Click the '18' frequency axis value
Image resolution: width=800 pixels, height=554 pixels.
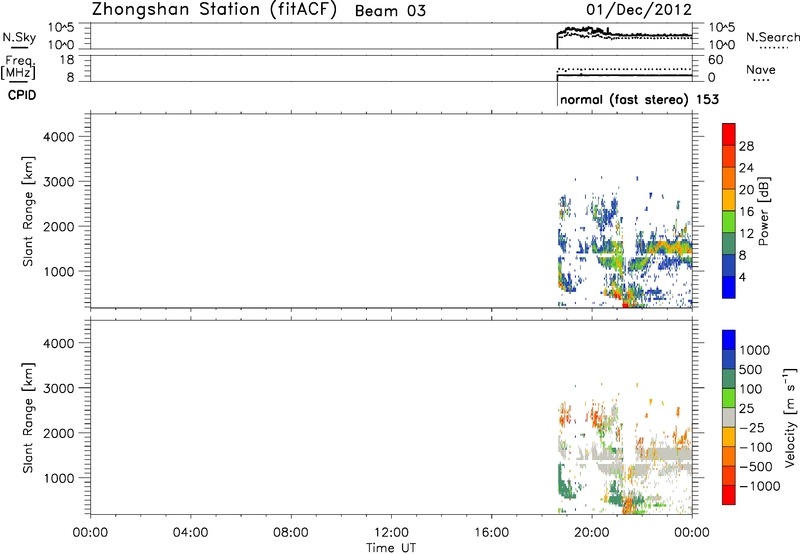pyautogui.click(x=67, y=60)
